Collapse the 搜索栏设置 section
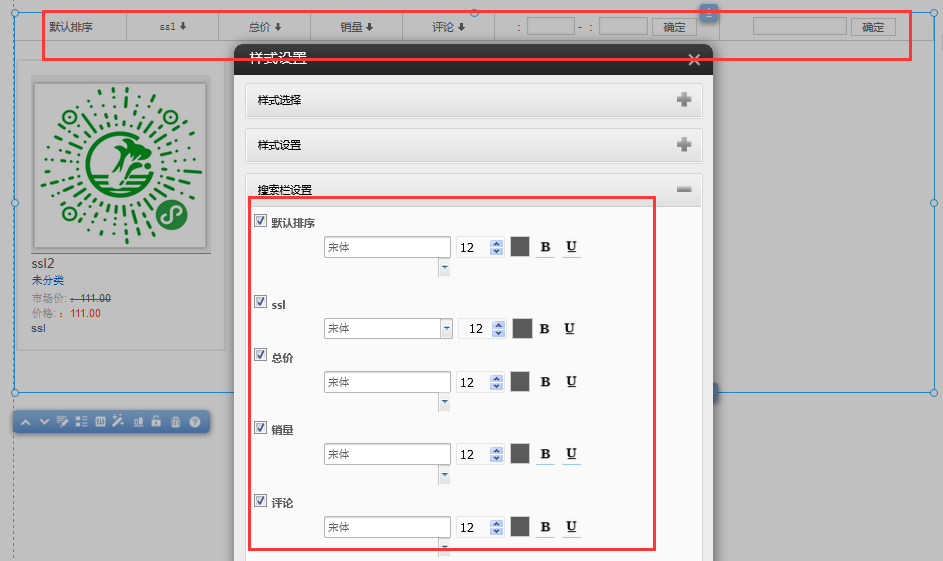Viewport: 943px width, 561px height. pos(684,189)
